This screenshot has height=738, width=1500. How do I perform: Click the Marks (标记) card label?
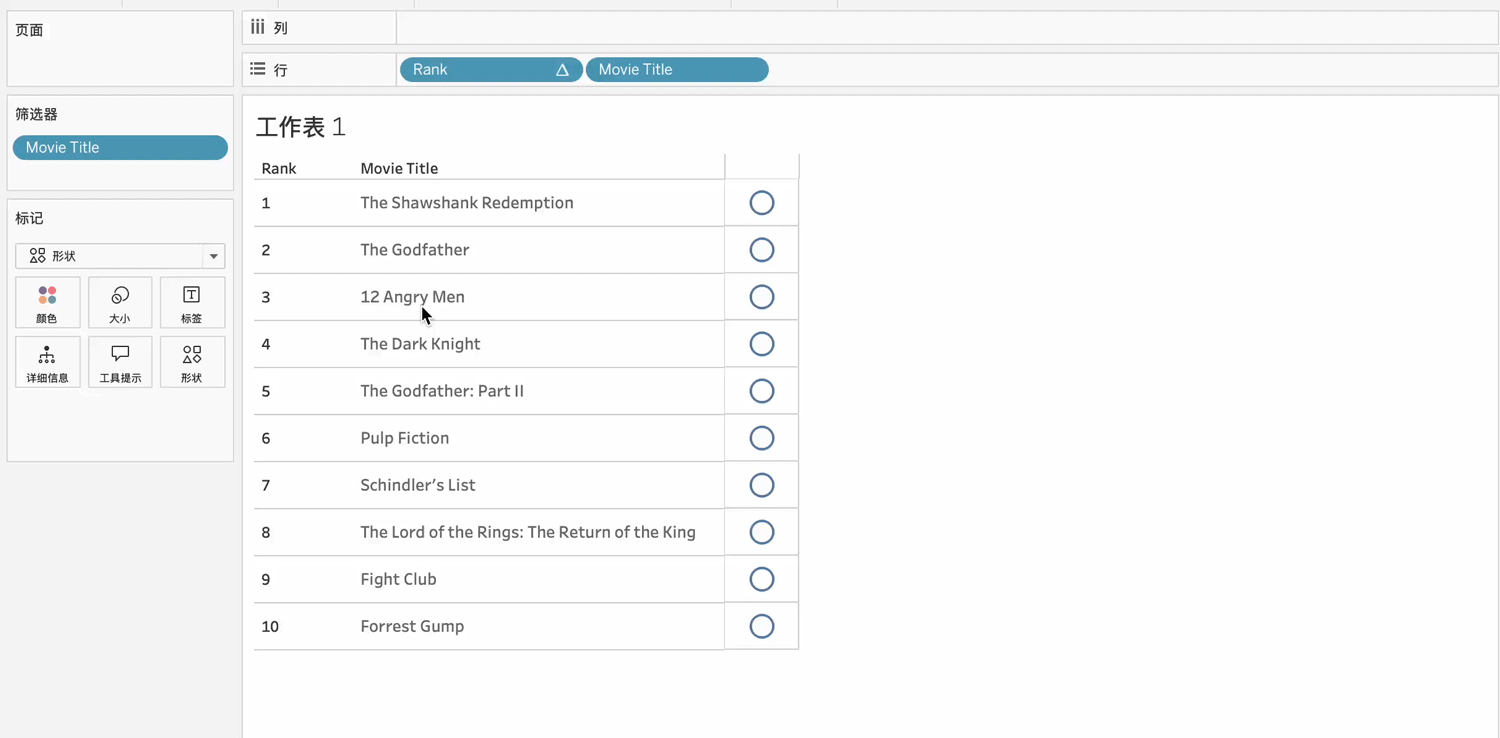click(x=29, y=218)
